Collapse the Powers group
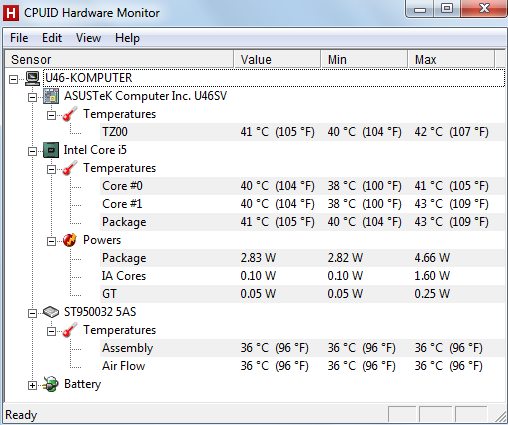Image resolution: width=508 pixels, height=425 pixels. [x=51, y=241]
